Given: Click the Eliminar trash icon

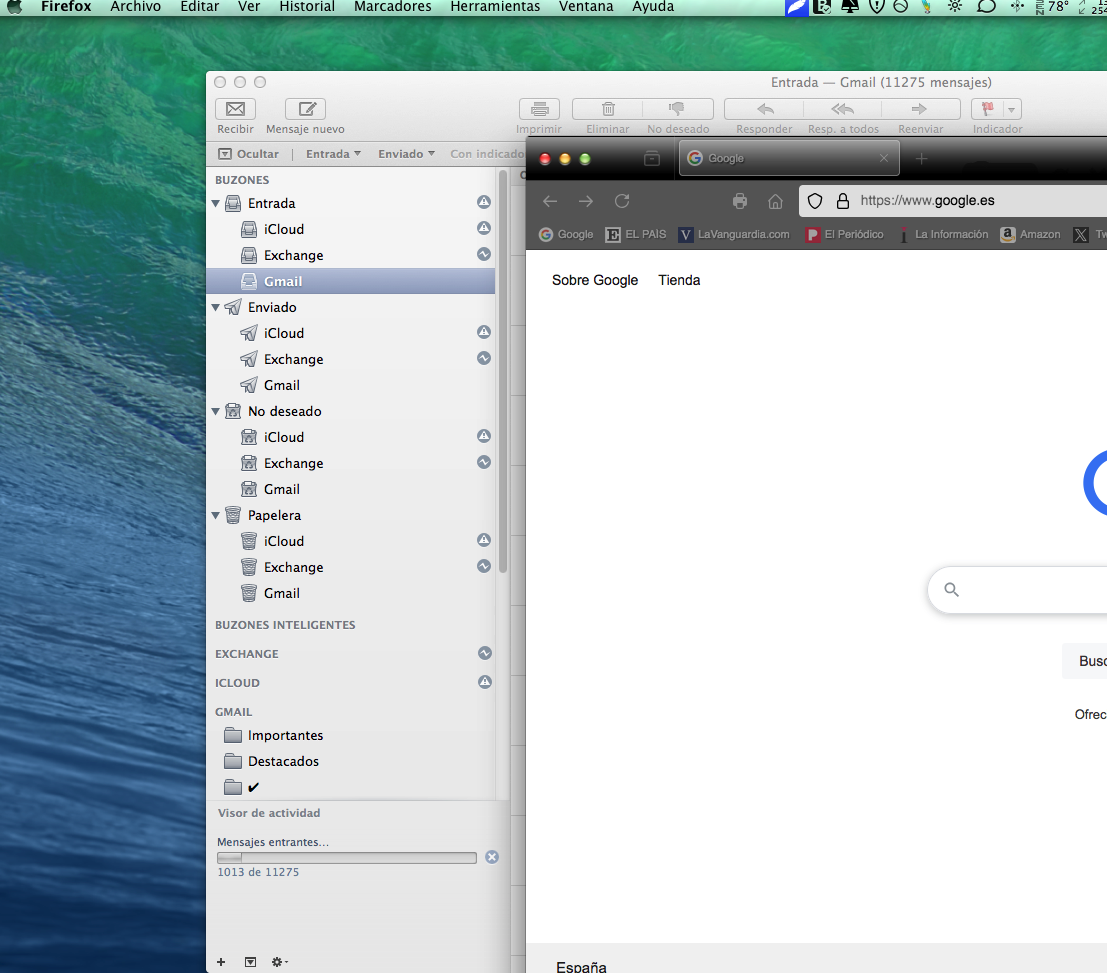Looking at the screenshot, I should [x=607, y=110].
